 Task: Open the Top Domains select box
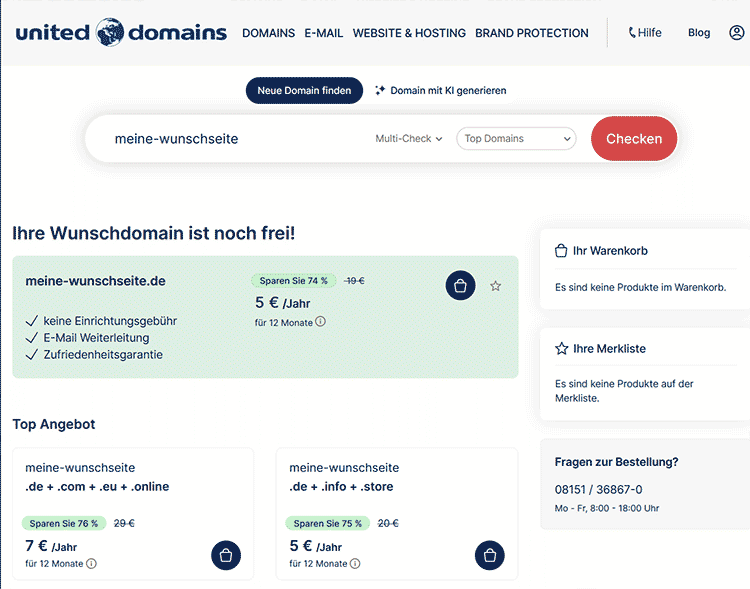(516, 138)
